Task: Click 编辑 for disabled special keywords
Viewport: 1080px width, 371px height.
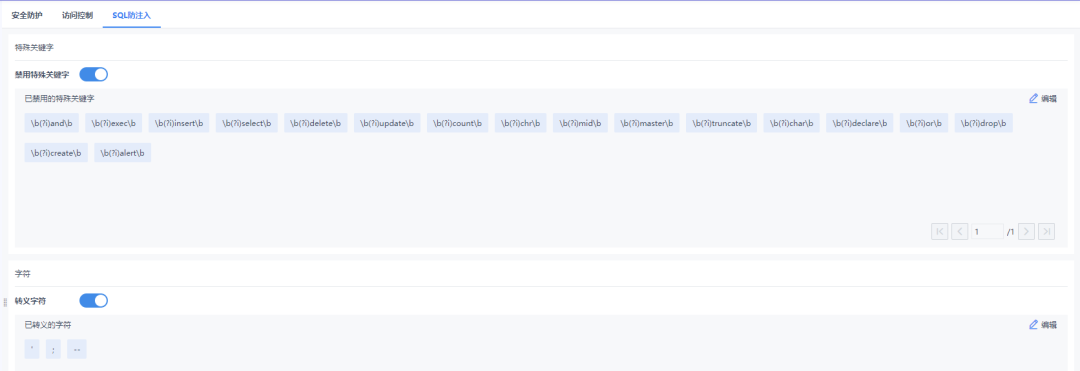Action: pos(1042,98)
